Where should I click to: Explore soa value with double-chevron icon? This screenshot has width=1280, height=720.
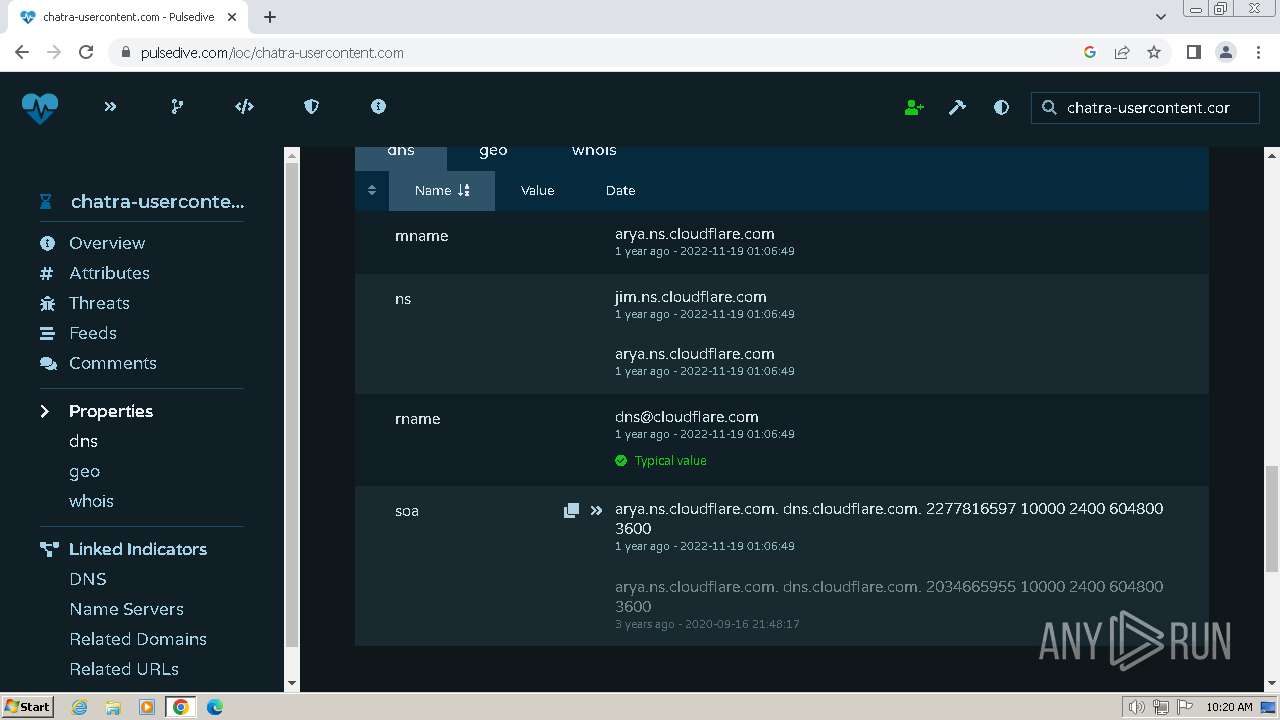coord(597,510)
